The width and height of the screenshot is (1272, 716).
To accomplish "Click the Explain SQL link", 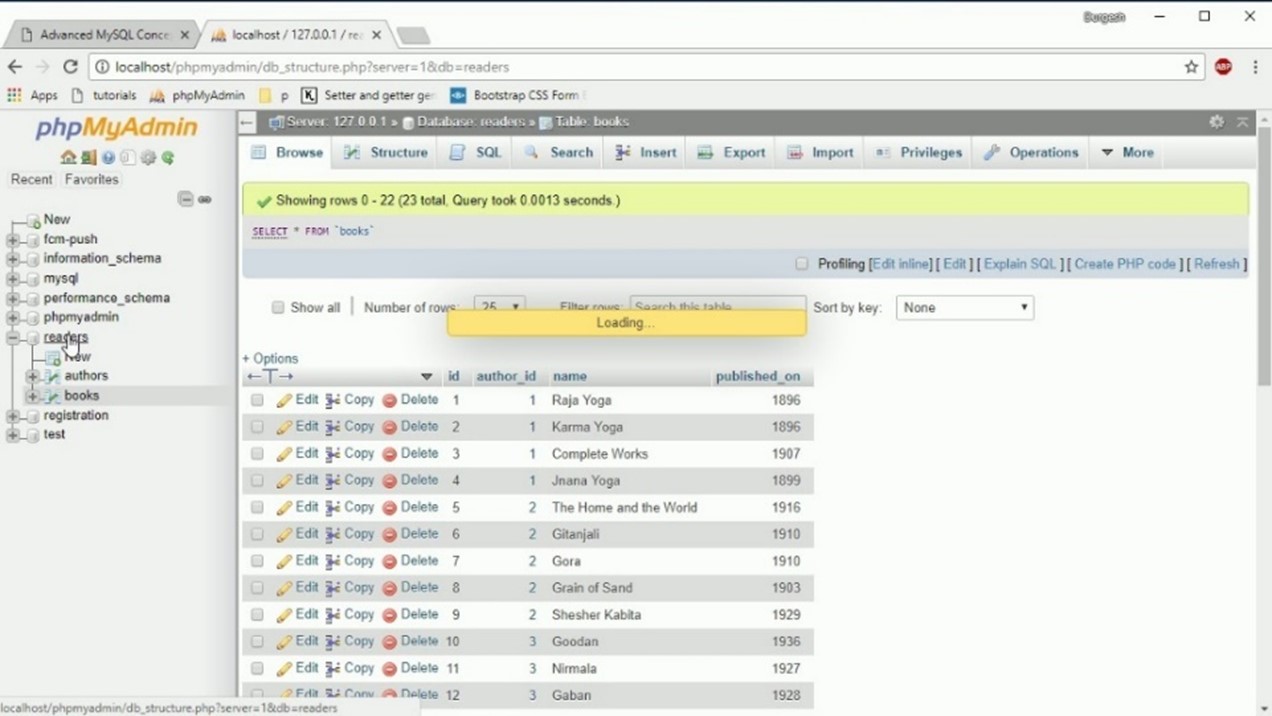I will click(1019, 264).
